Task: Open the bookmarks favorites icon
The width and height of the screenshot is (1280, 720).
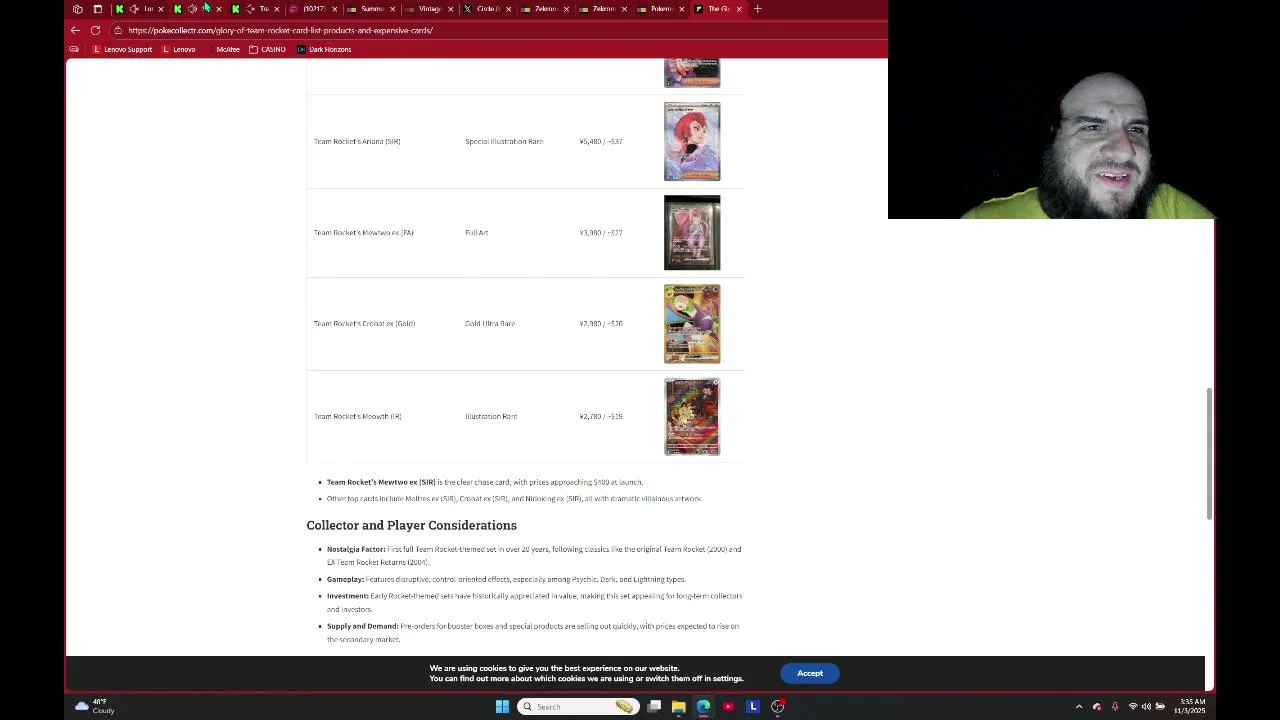Action: click(x=74, y=49)
